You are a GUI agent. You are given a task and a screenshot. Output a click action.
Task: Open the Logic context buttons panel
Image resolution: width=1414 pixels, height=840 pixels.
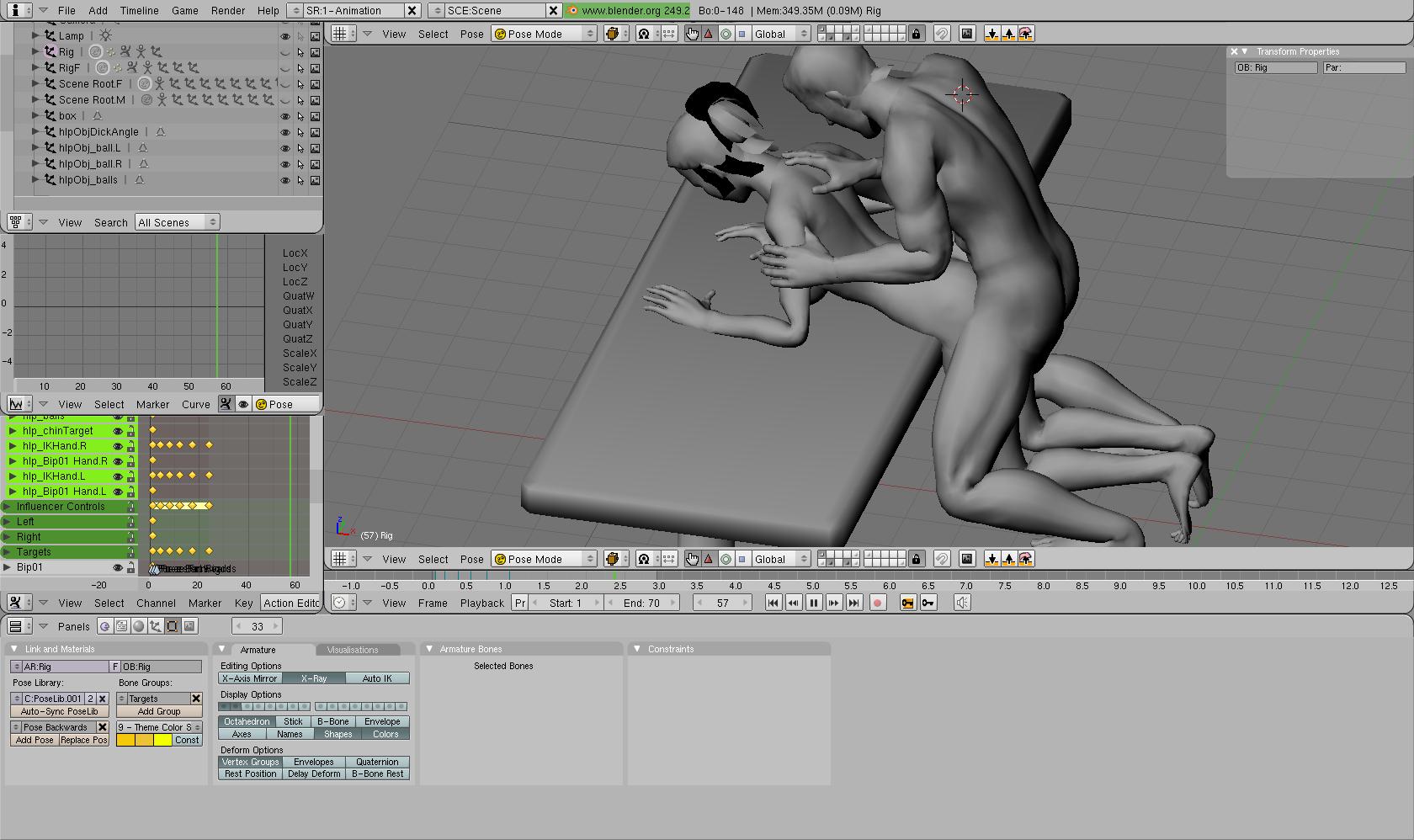105,626
